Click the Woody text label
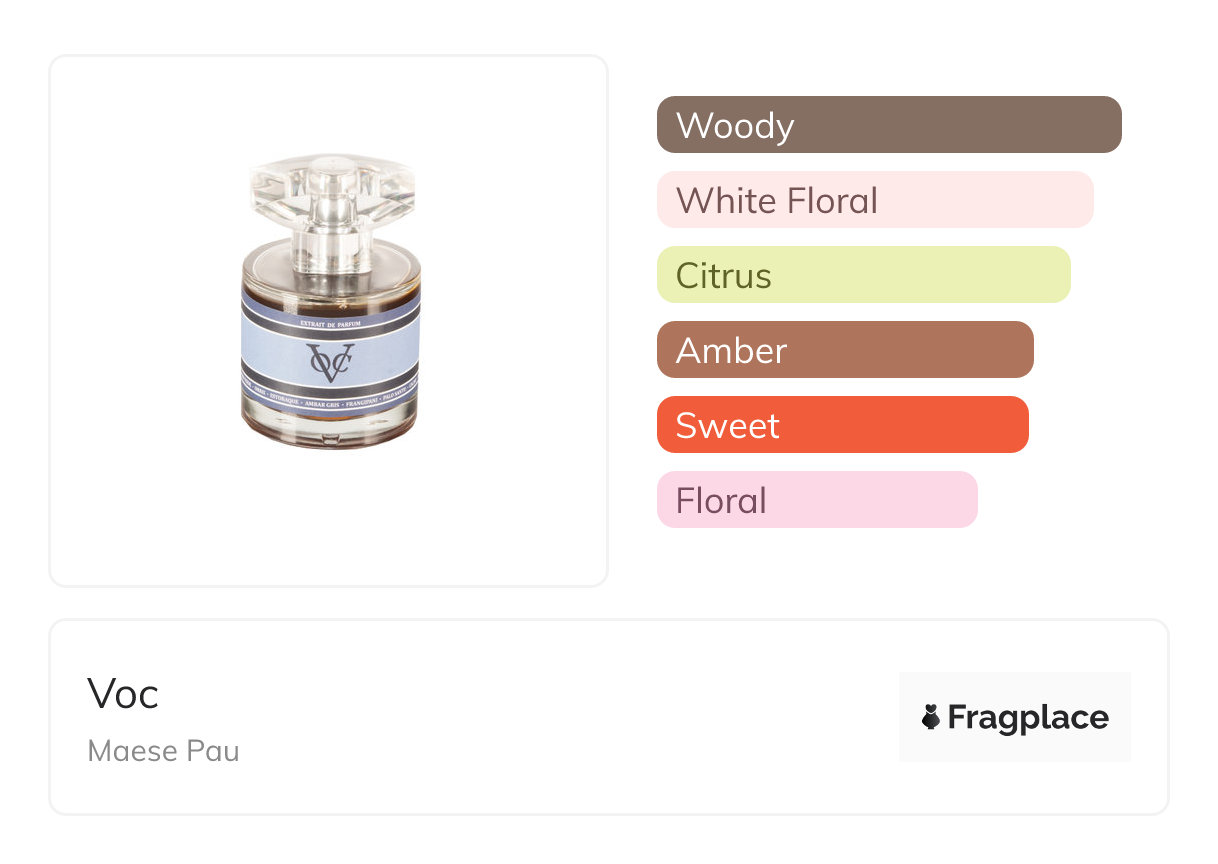Viewport: 1218px width, 864px height. coord(735,125)
